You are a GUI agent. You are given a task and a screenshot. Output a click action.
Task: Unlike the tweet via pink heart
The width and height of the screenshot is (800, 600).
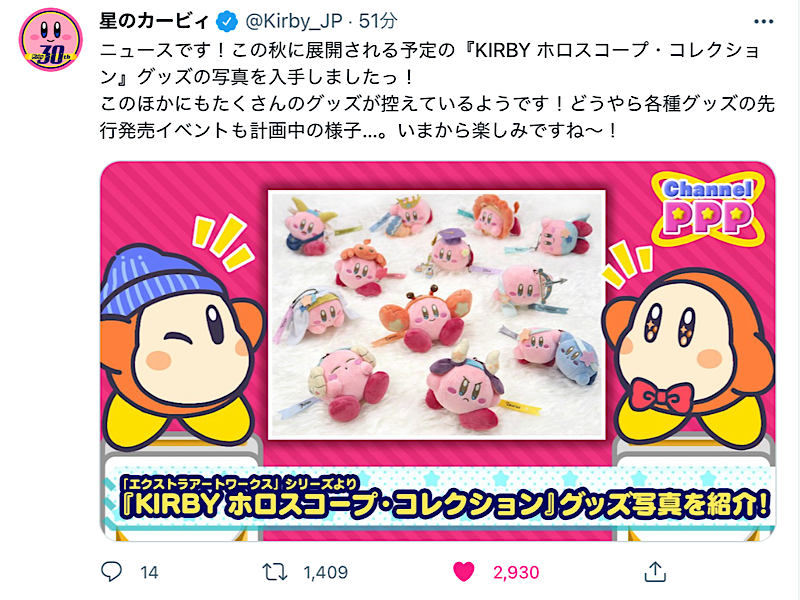pyautogui.click(x=464, y=571)
